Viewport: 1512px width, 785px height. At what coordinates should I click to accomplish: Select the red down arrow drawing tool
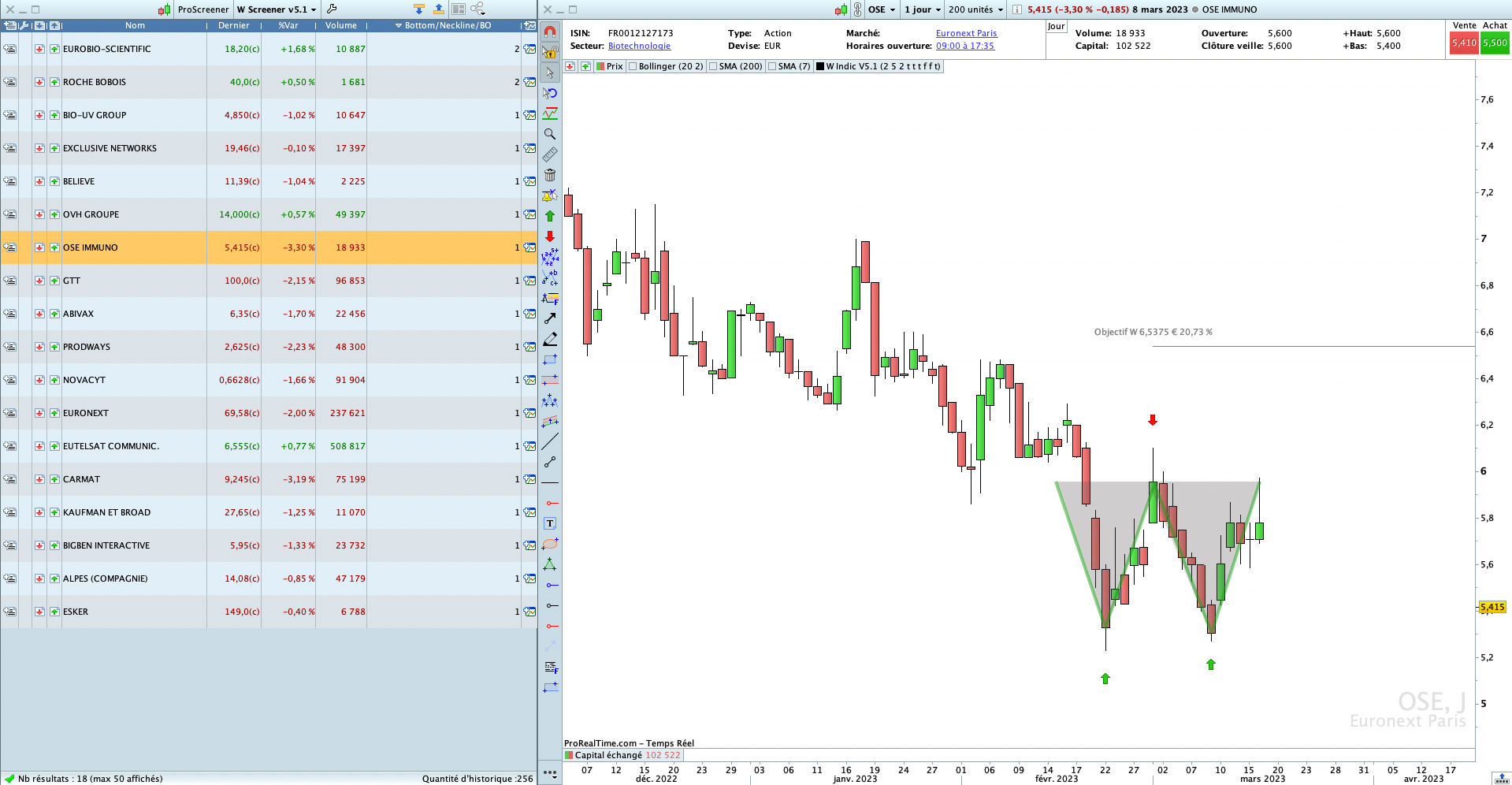point(550,236)
